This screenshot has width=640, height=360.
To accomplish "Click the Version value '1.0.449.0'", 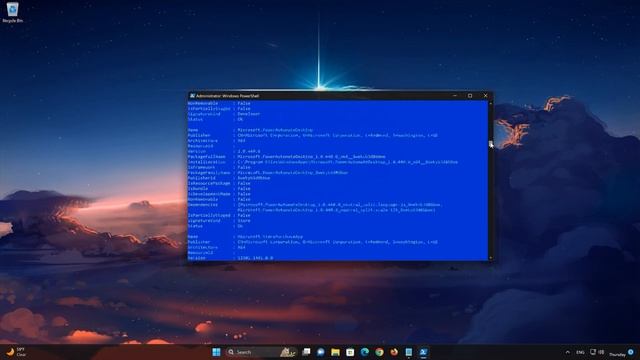I will 249,151.
